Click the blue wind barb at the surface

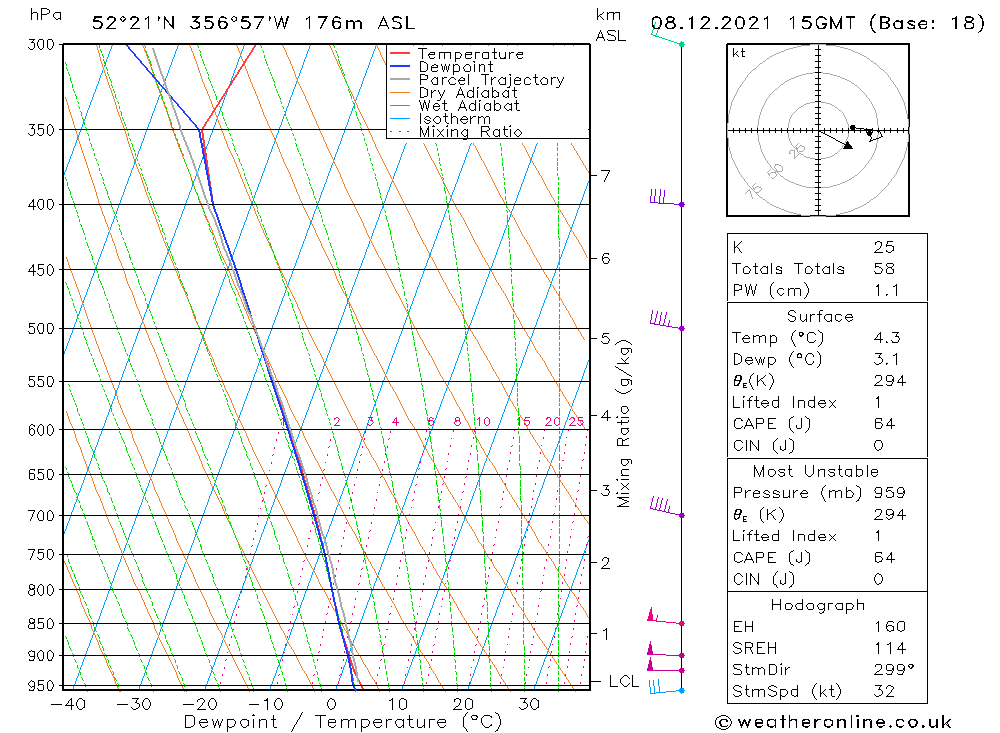pos(664,687)
